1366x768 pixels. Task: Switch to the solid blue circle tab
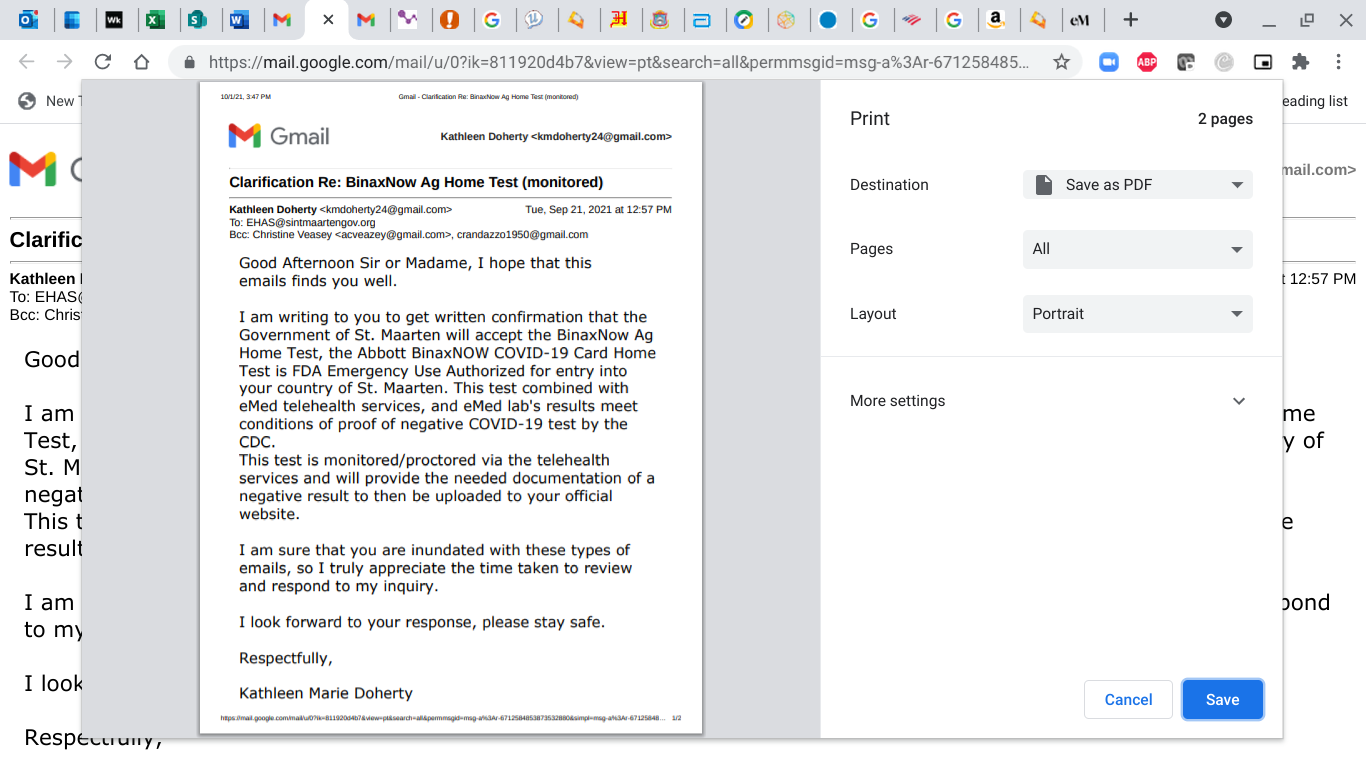click(x=827, y=19)
